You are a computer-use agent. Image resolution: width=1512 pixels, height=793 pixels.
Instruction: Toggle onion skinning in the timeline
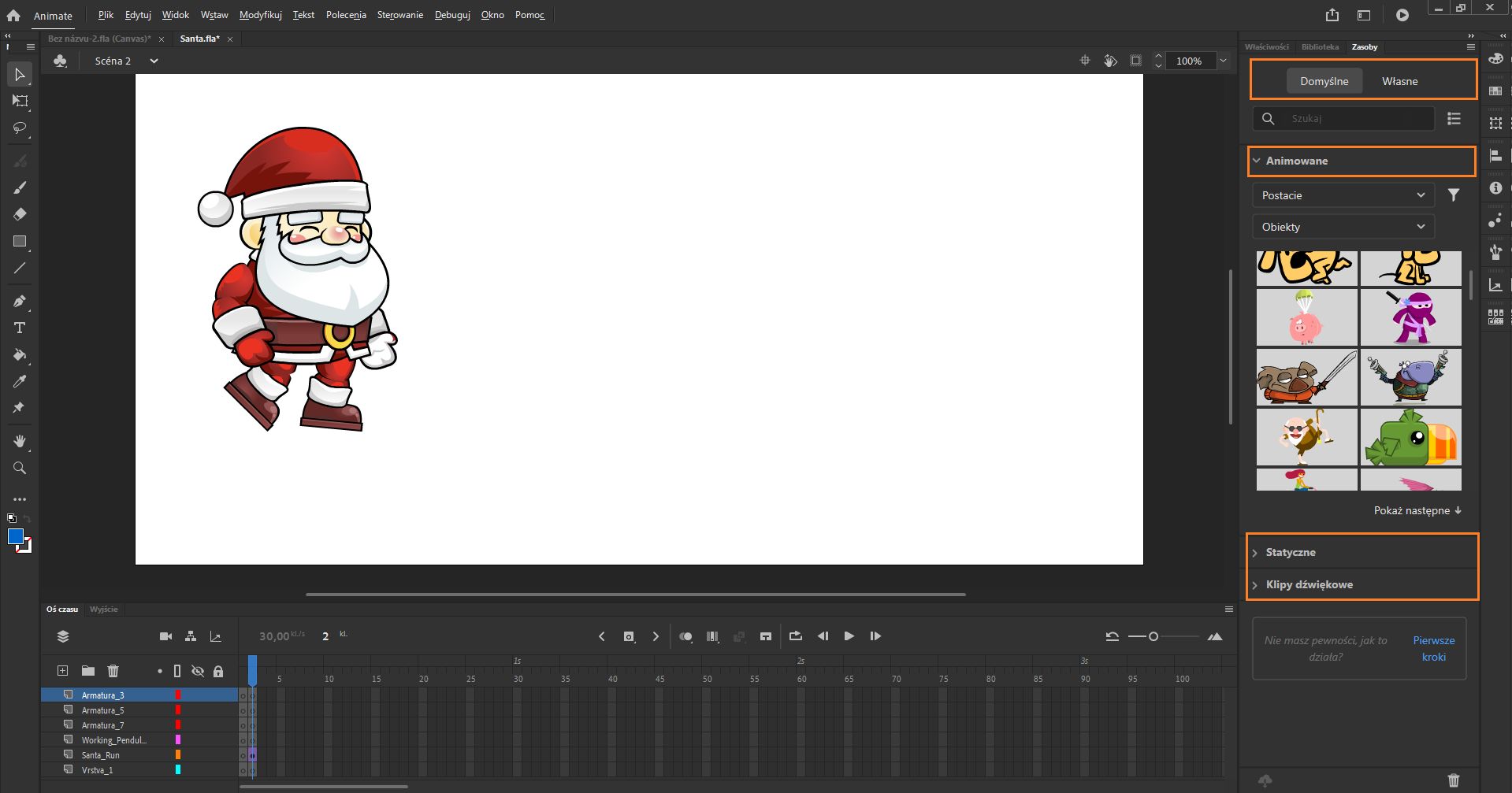[686, 636]
